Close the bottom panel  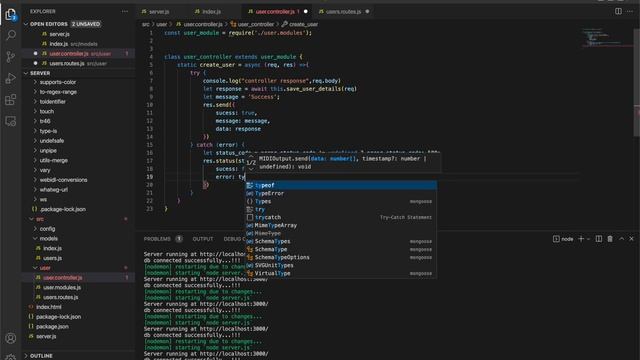[x=631, y=239]
